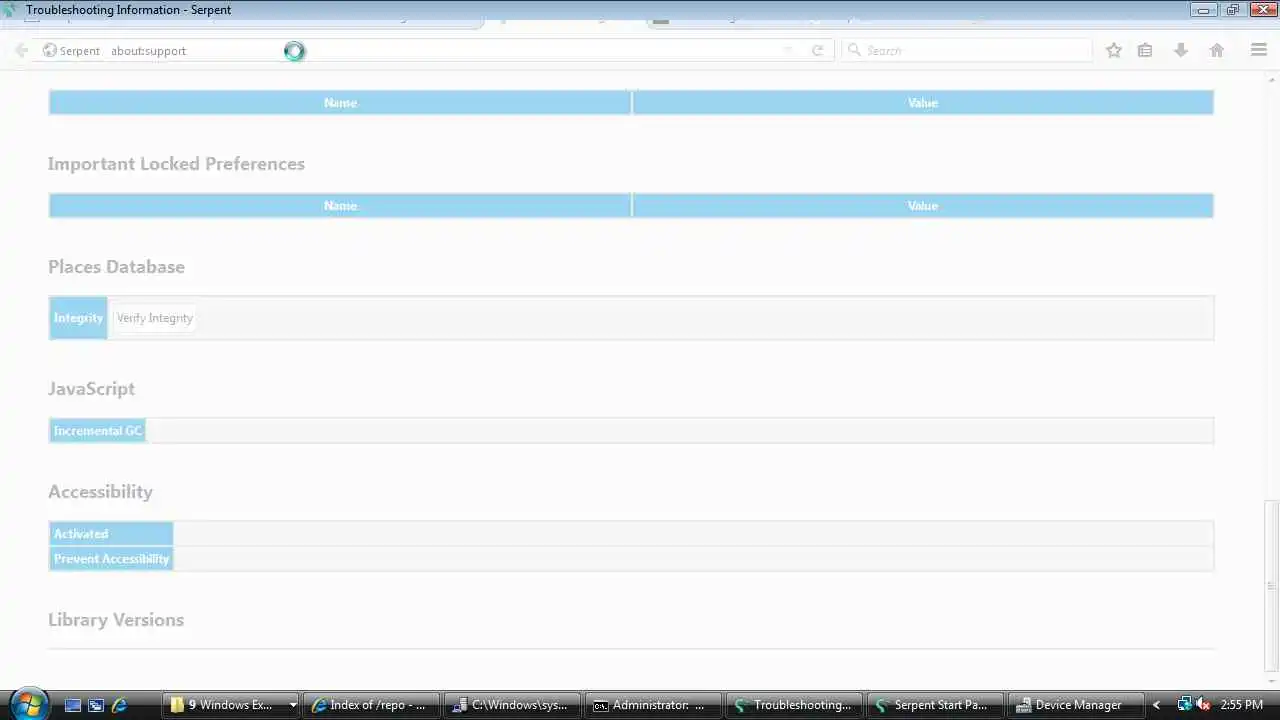This screenshot has height=720, width=1280.
Task: Select the Incremental GC row label
Action: click(98, 431)
